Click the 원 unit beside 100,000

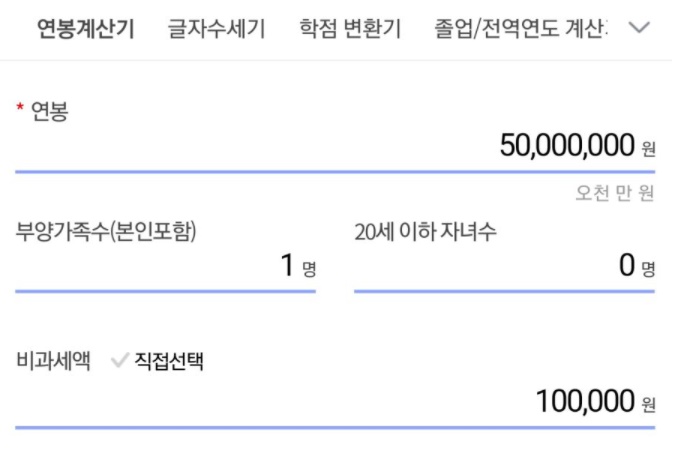click(648, 404)
